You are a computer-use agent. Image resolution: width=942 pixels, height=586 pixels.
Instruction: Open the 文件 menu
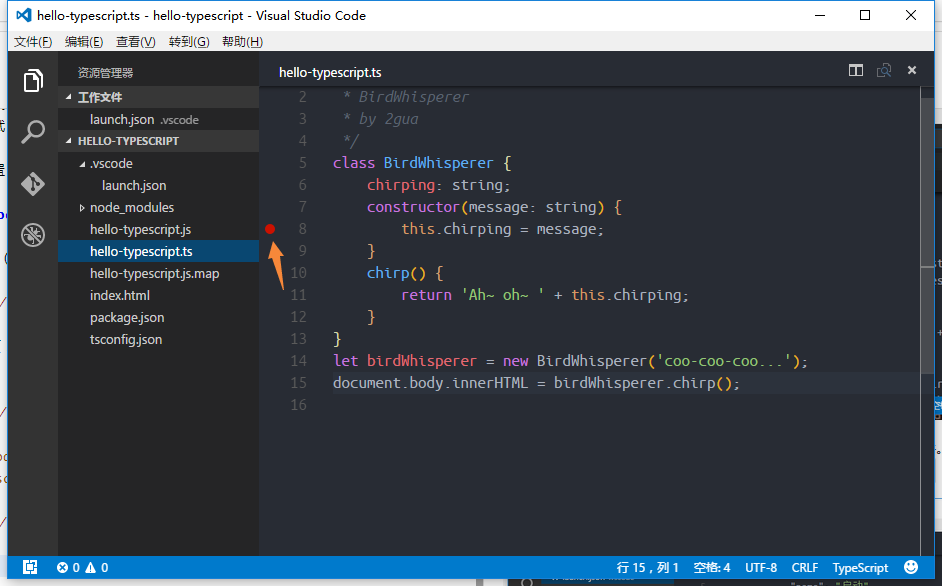(x=31, y=42)
